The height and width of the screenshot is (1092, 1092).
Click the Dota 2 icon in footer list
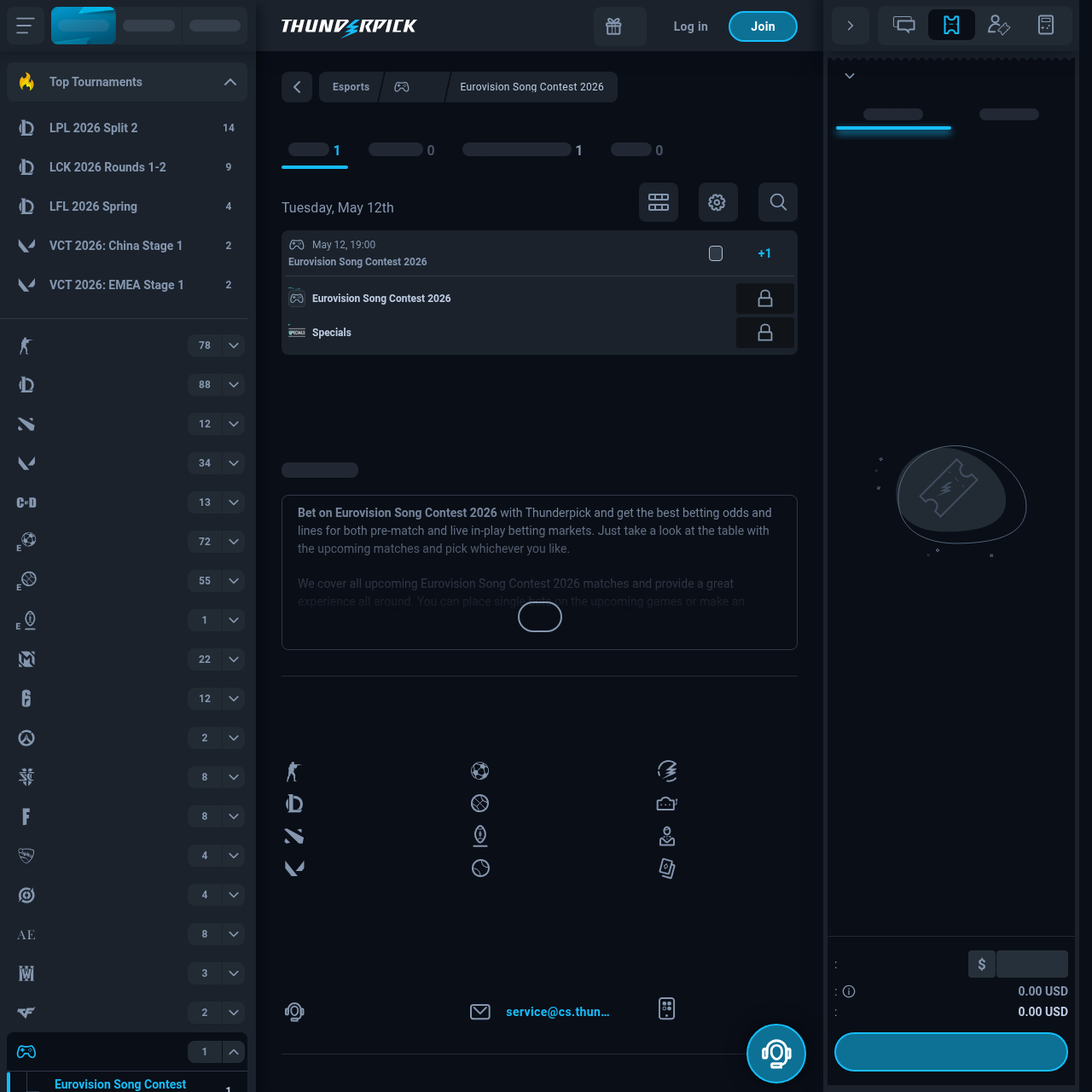293,836
